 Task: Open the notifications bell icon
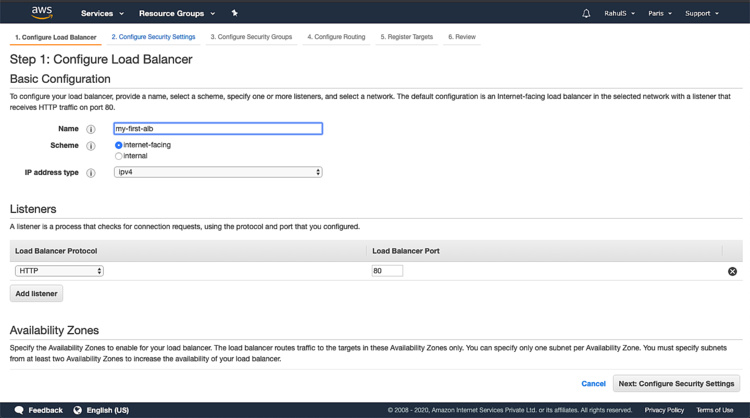coord(586,13)
